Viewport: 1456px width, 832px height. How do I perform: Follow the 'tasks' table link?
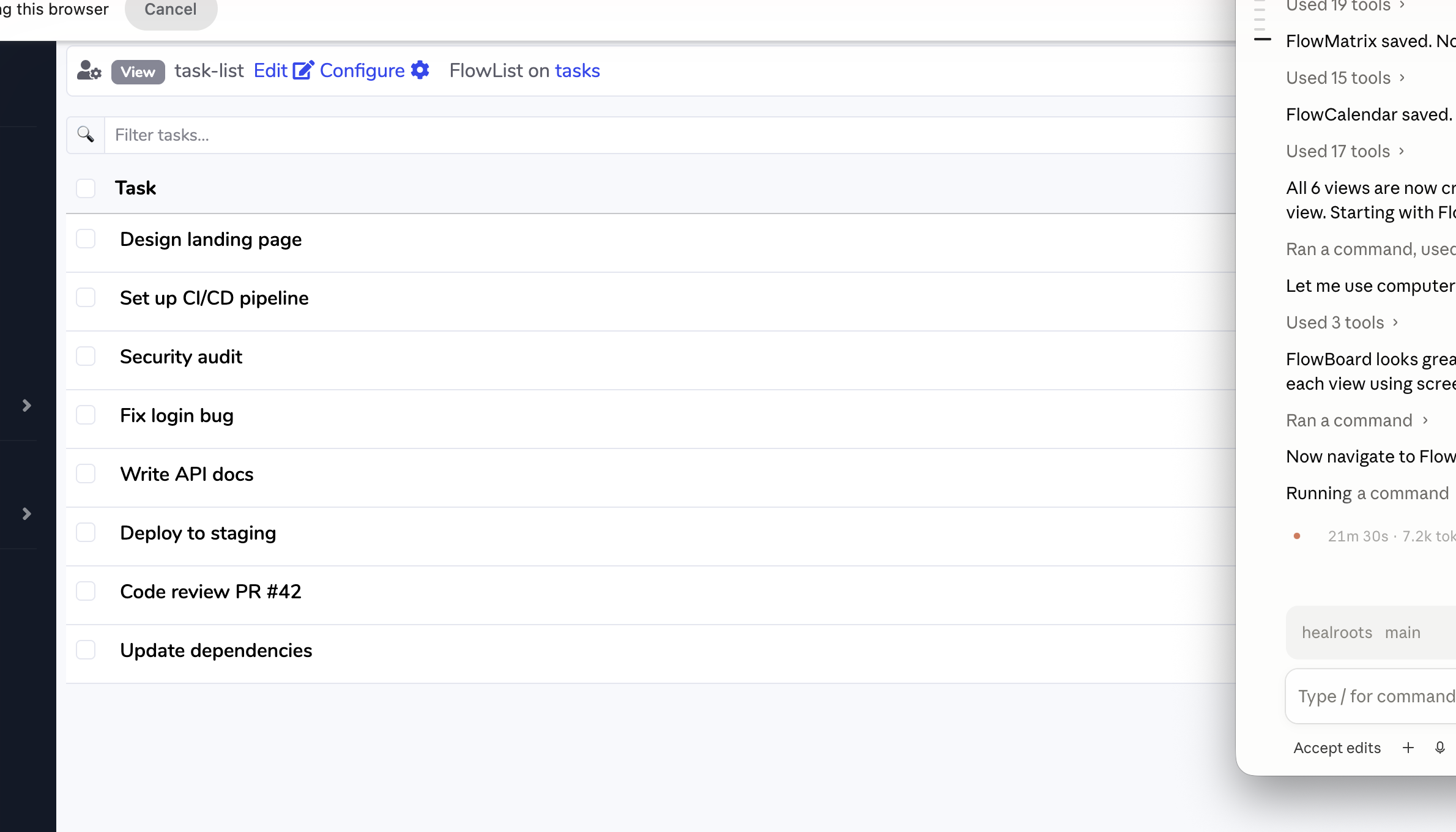point(578,70)
